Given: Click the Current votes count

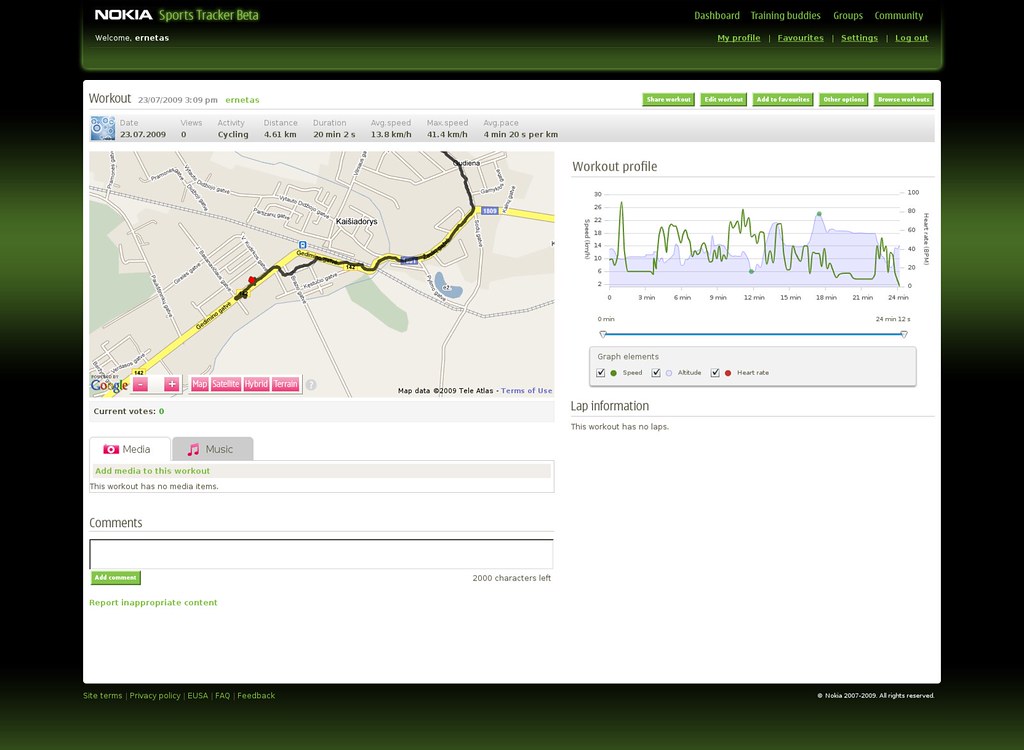Looking at the screenshot, I should (x=161, y=412).
